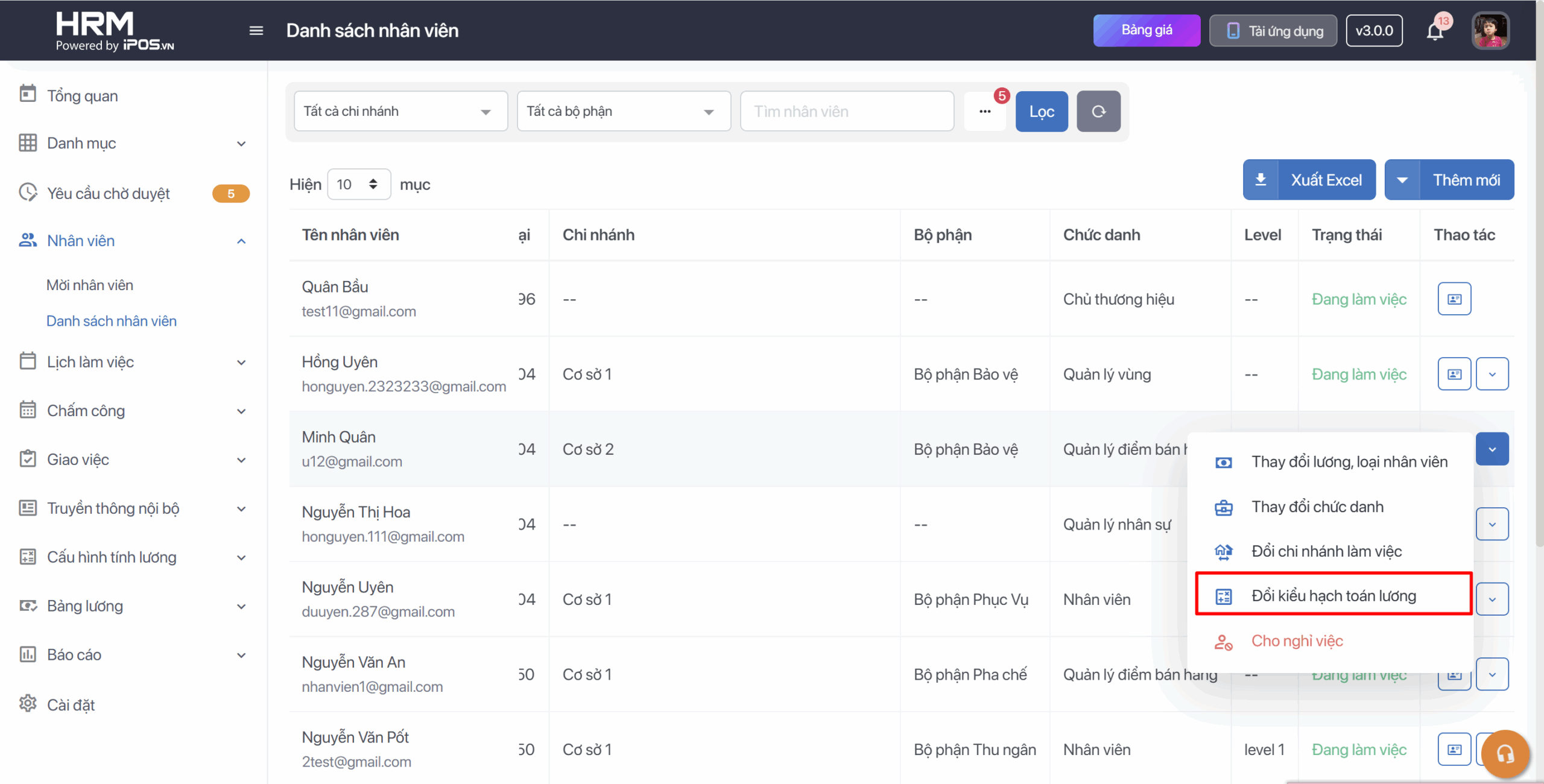Toggle the hamburger sidebar menu icon
Screen dimensions: 1544x784
click(x=256, y=30)
